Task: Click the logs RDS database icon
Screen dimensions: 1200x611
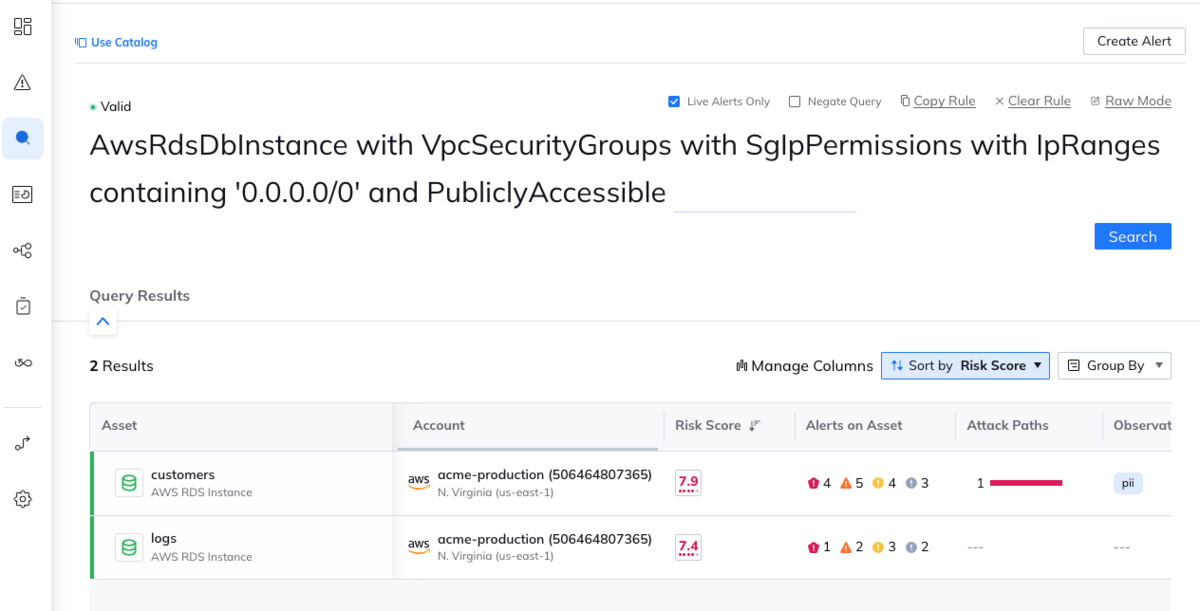Action: click(129, 548)
